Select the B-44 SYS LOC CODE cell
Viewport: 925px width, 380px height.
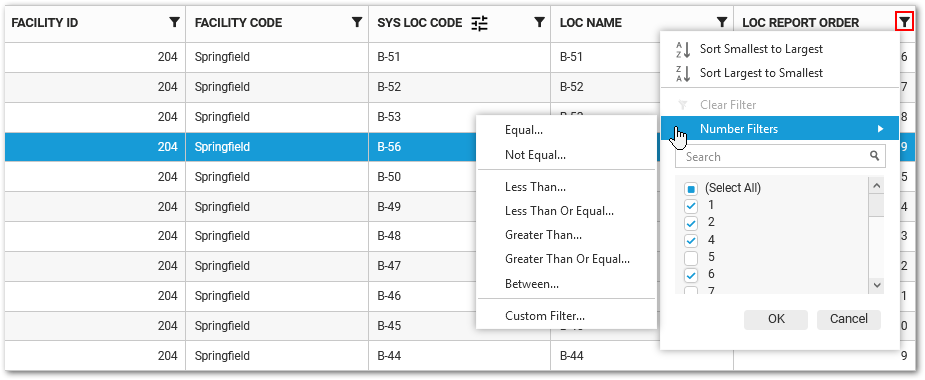click(460, 356)
